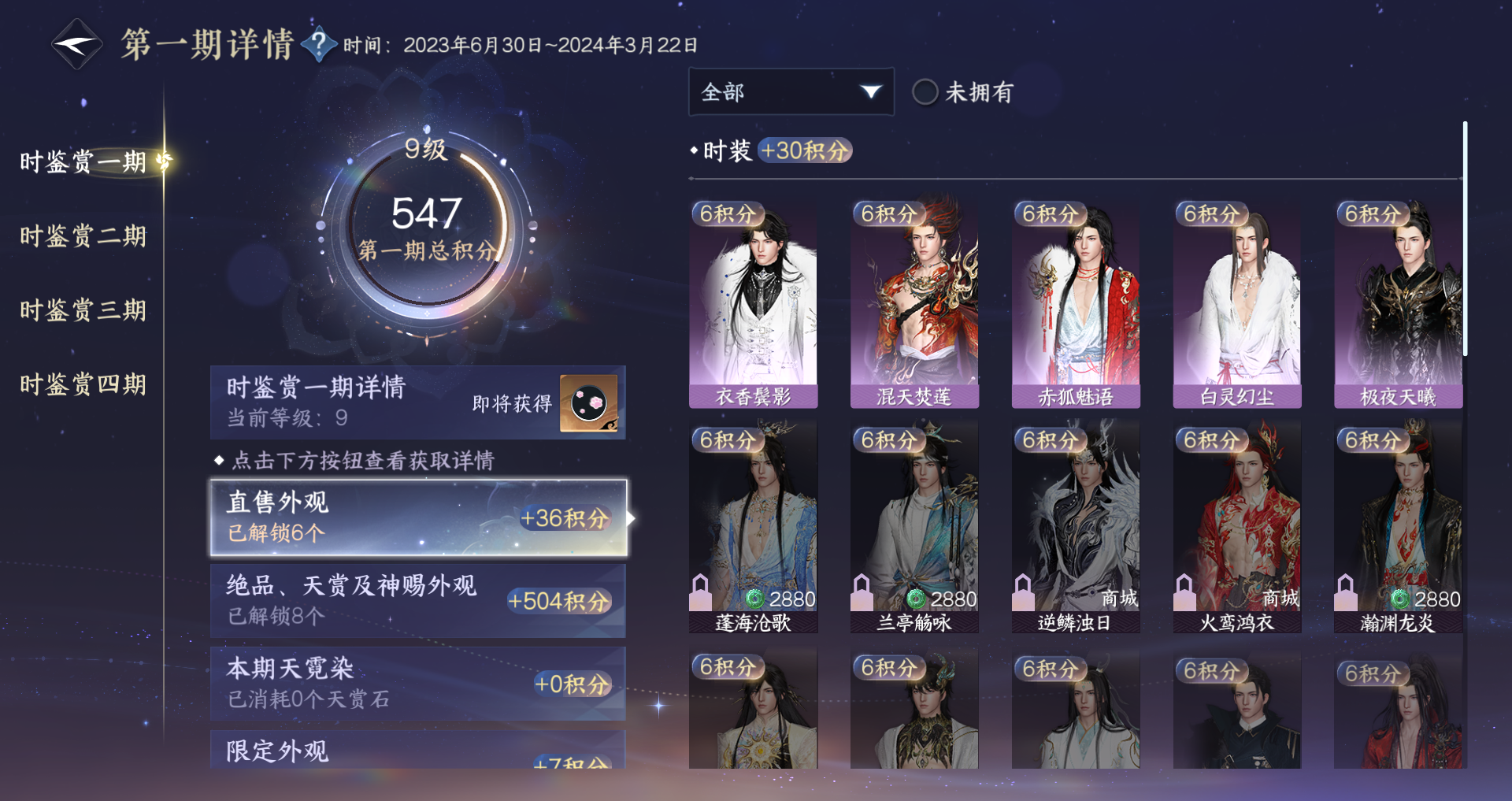Select the 衣香鬓影 outfit thumbnail

(x=754, y=304)
